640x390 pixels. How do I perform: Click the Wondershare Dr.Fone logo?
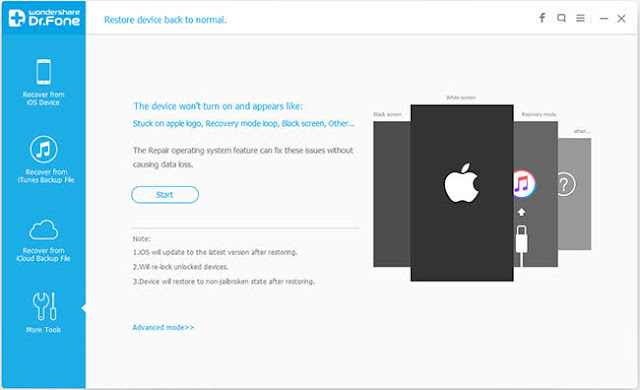[44, 18]
